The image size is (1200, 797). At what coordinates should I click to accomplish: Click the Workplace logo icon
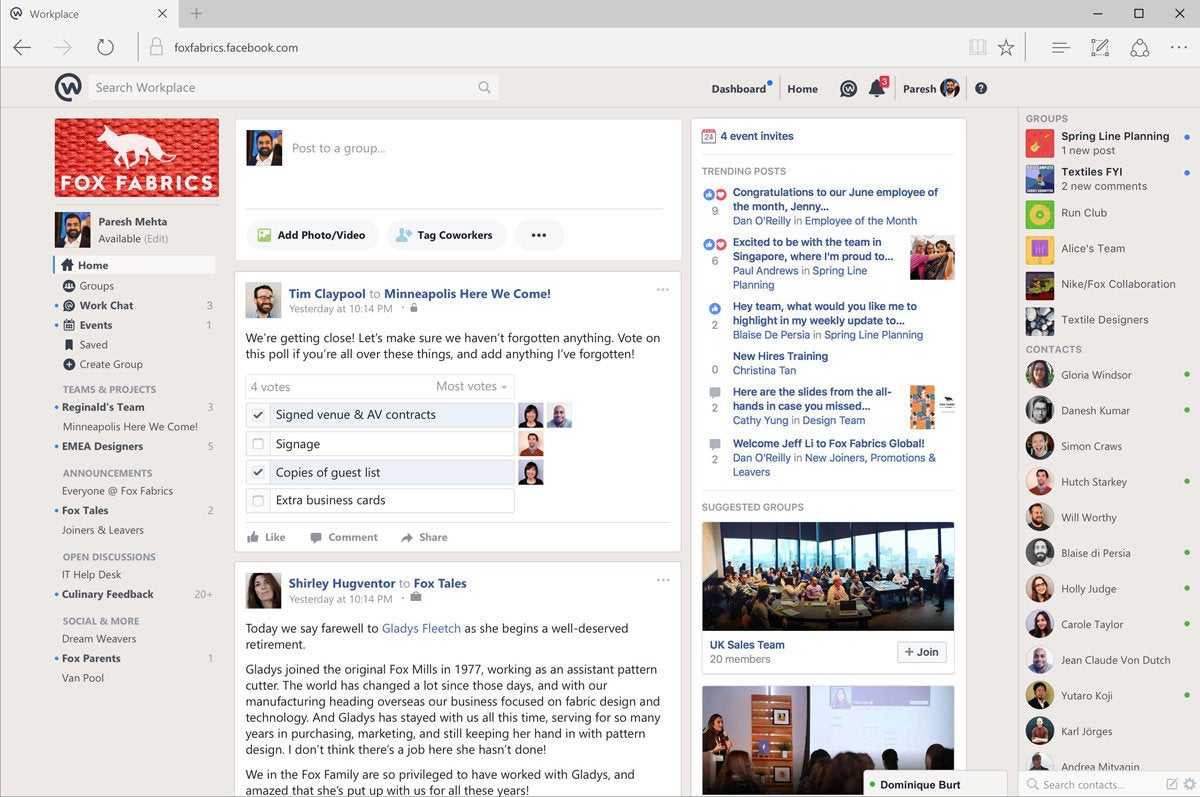point(68,88)
